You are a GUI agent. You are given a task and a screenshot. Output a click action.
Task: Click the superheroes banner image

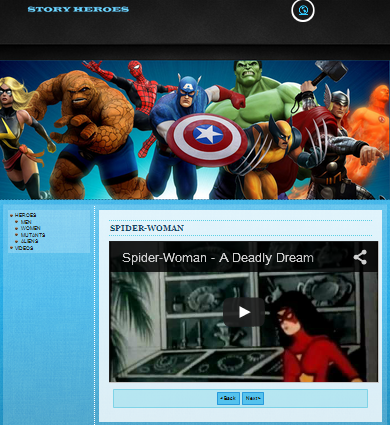coord(195,130)
